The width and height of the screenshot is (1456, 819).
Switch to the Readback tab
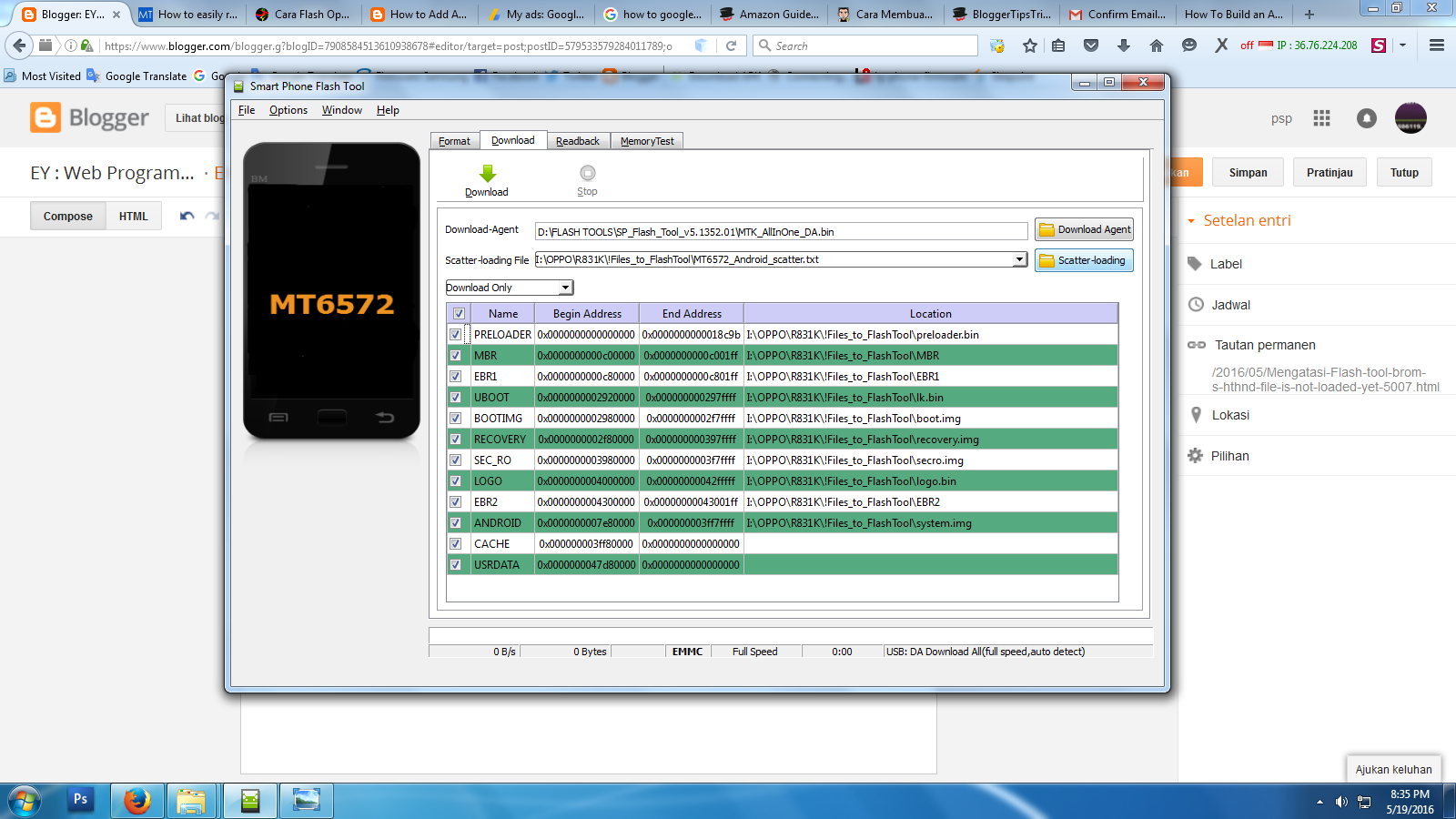pyautogui.click(x=578, y=141)
